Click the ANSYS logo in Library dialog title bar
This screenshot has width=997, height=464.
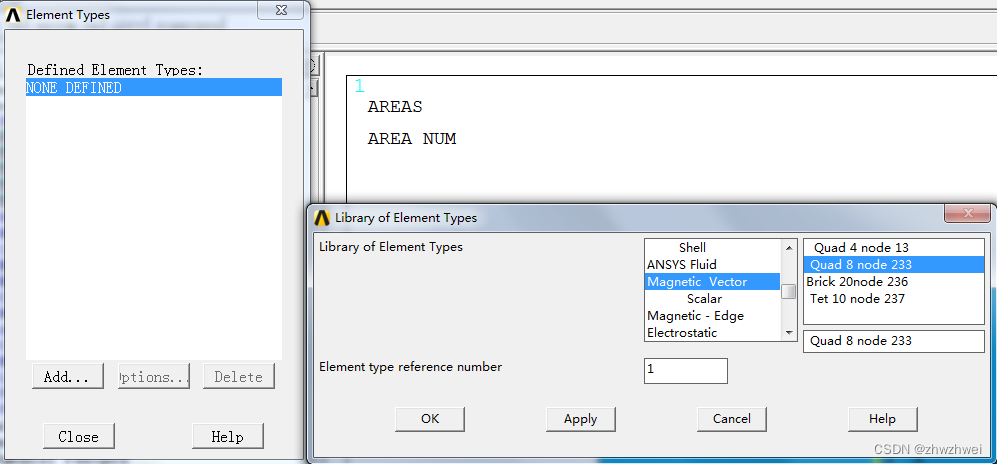(x=321, y=217)
